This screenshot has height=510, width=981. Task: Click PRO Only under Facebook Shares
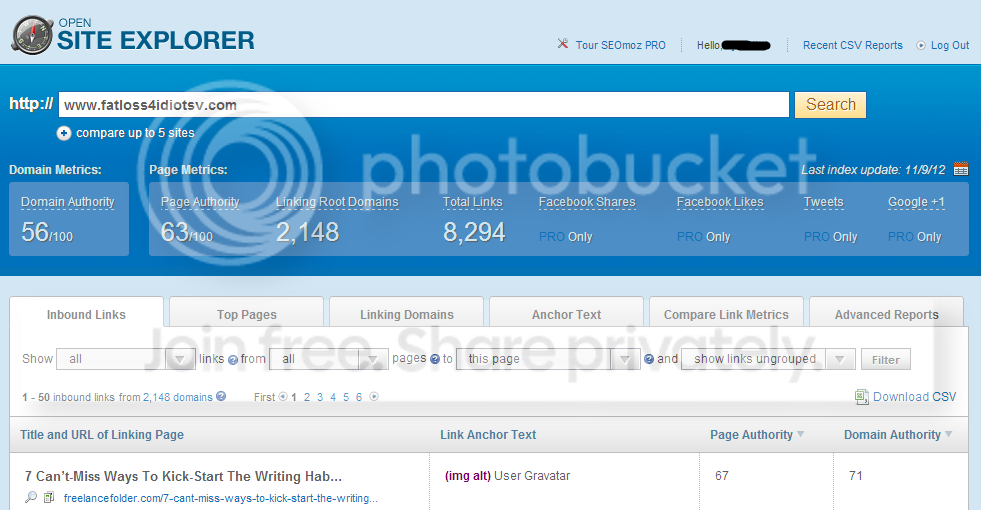coord(566,237)
